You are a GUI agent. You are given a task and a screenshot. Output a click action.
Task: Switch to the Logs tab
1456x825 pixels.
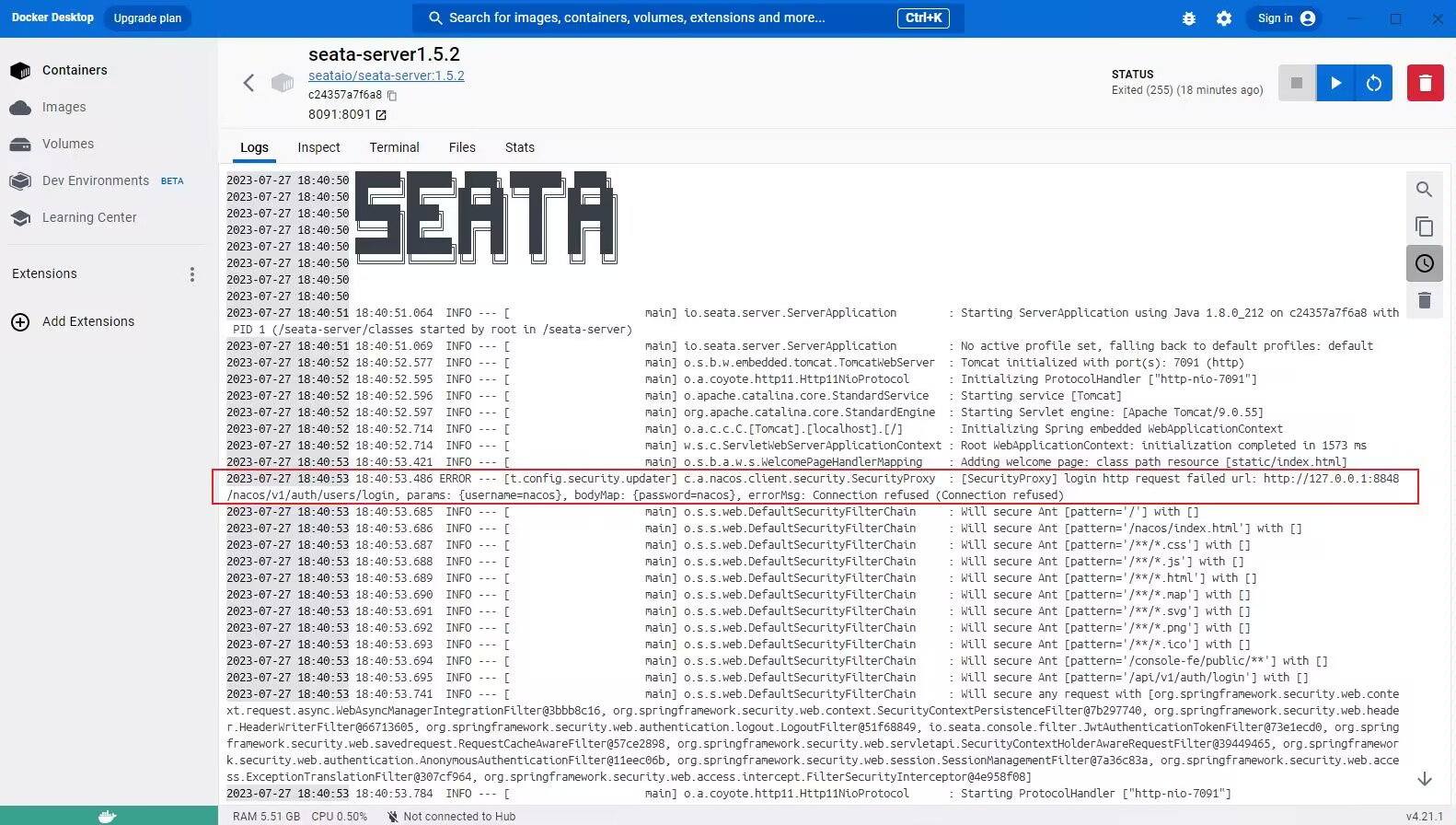tap(254, 147)
